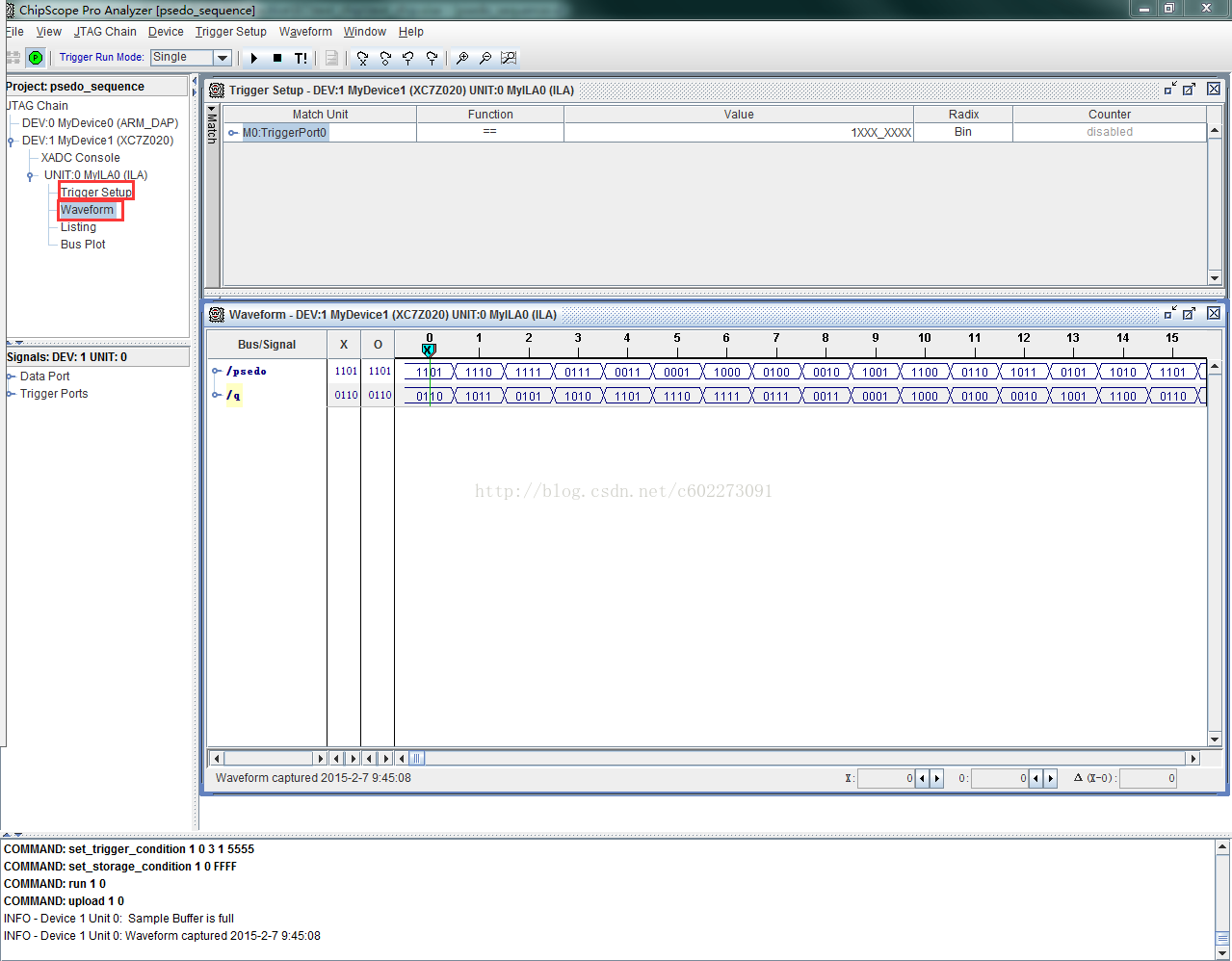
Task: Click the Zoom In magnifier icon
Action: (462, 58)
